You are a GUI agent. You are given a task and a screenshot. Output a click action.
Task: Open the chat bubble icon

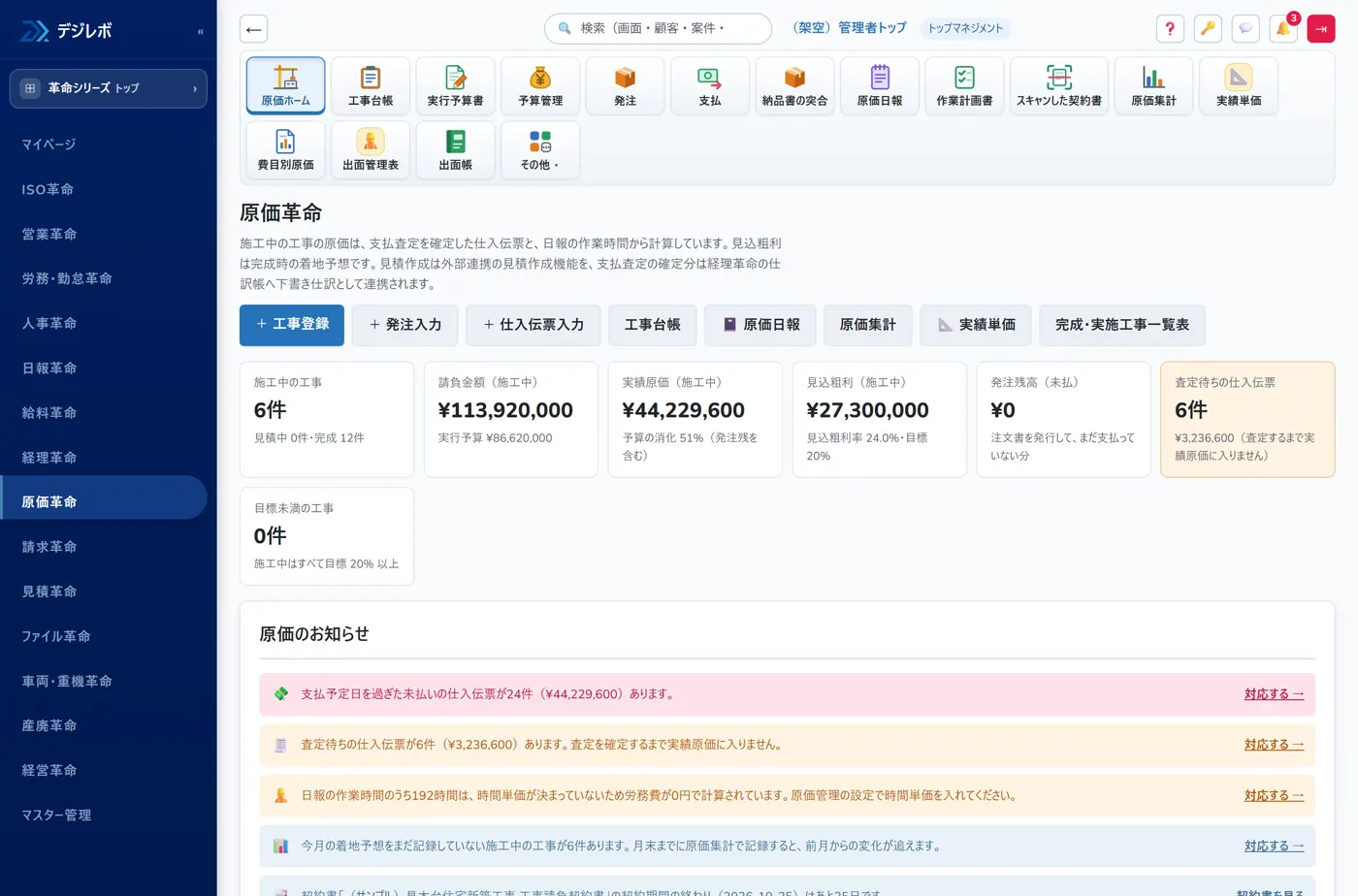click(1245, 29)
